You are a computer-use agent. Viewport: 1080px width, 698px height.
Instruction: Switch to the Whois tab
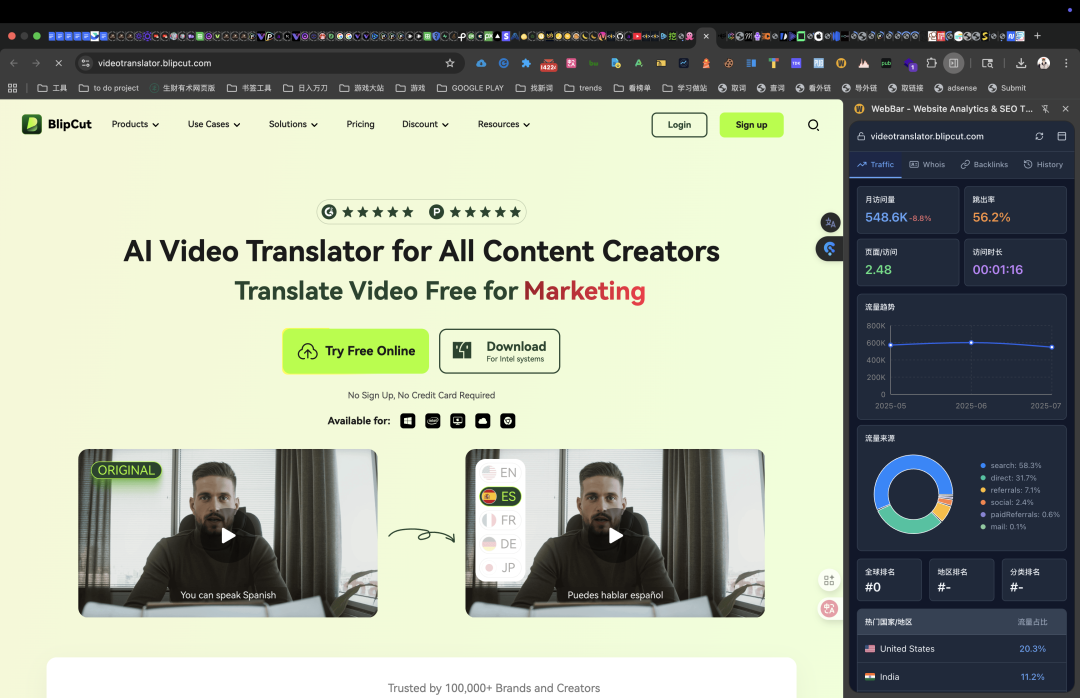[927, 165]
